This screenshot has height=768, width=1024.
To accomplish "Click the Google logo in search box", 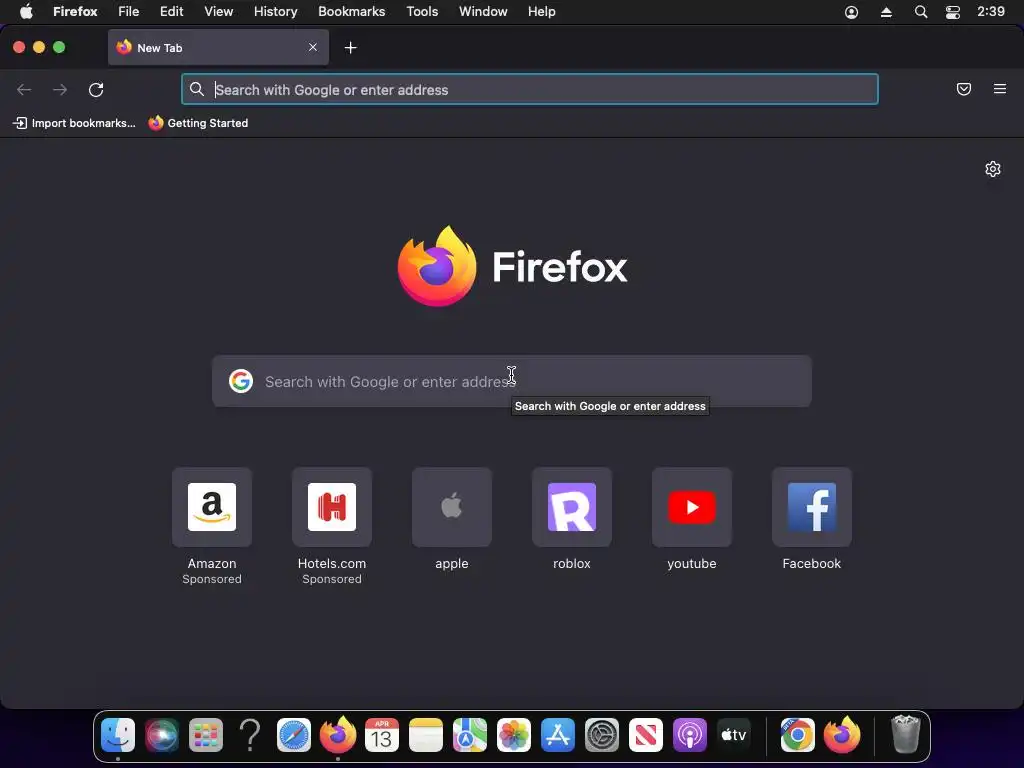I will click(241, 381).
